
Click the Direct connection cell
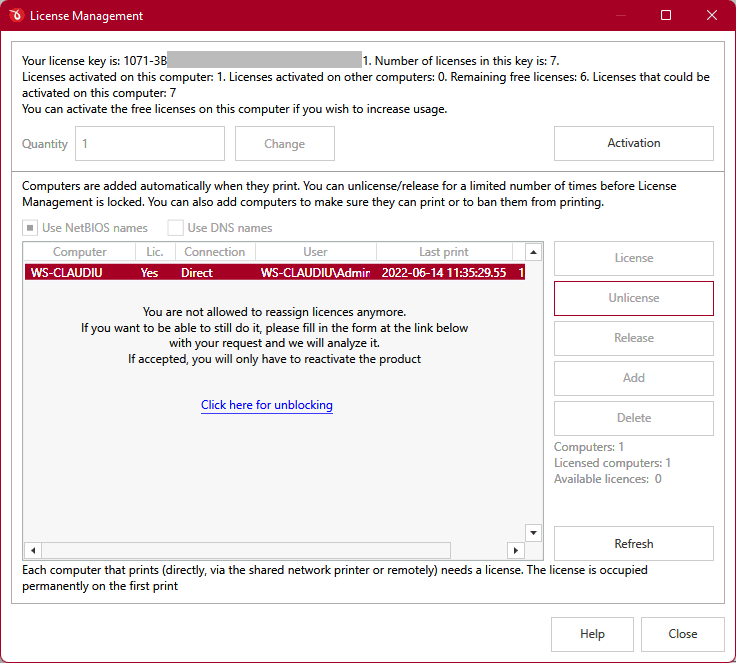197,273
